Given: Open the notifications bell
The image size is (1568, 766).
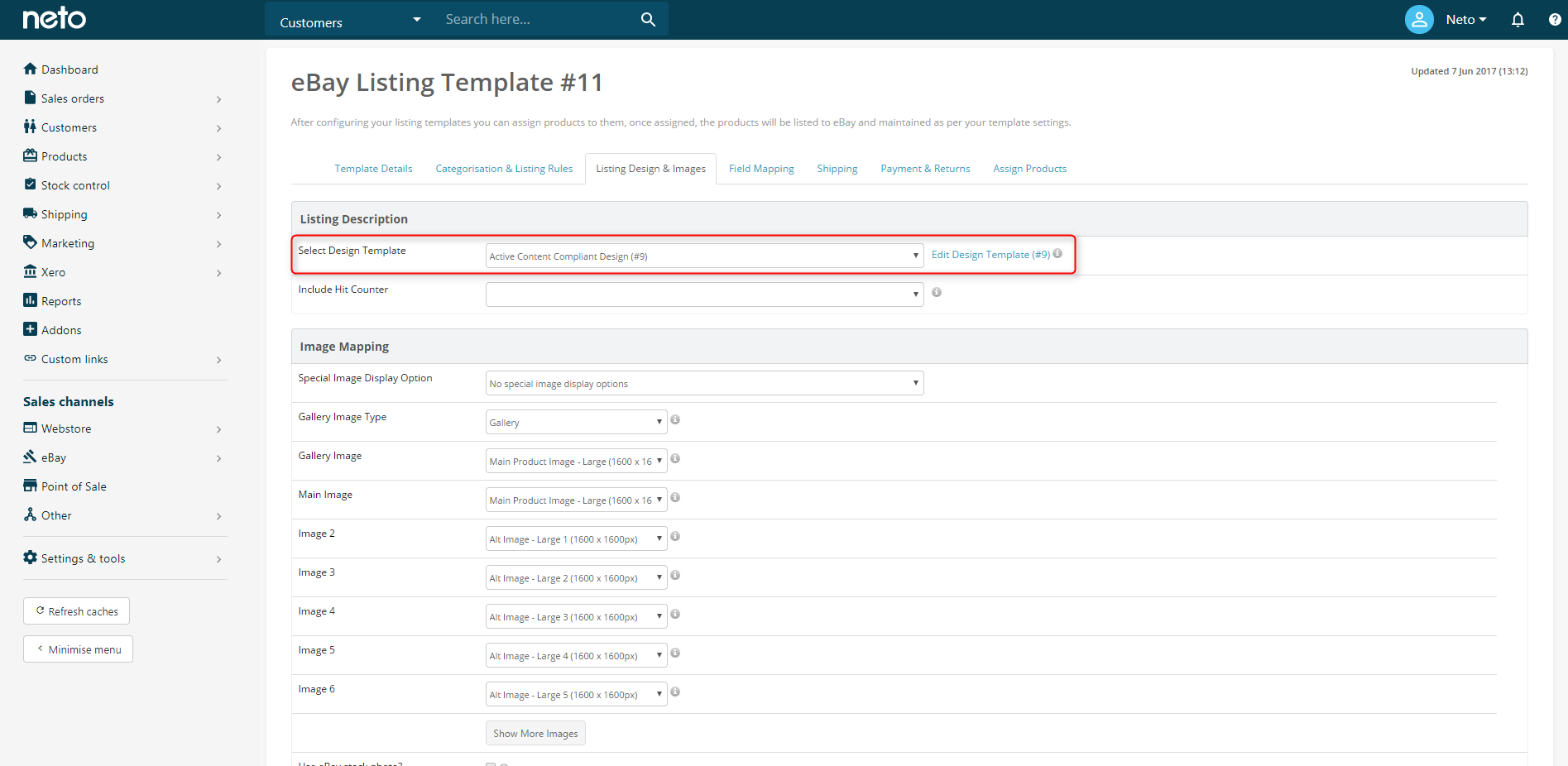Looking at the screenshot, I should [1518, 19].
